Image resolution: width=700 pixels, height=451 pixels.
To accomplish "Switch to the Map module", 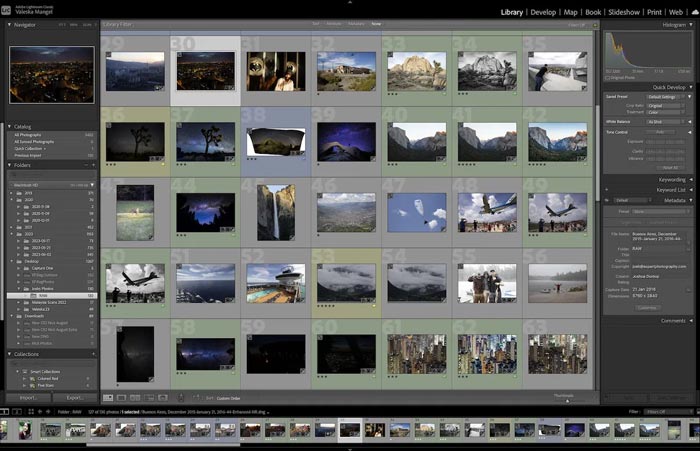I will click(570, 12).
